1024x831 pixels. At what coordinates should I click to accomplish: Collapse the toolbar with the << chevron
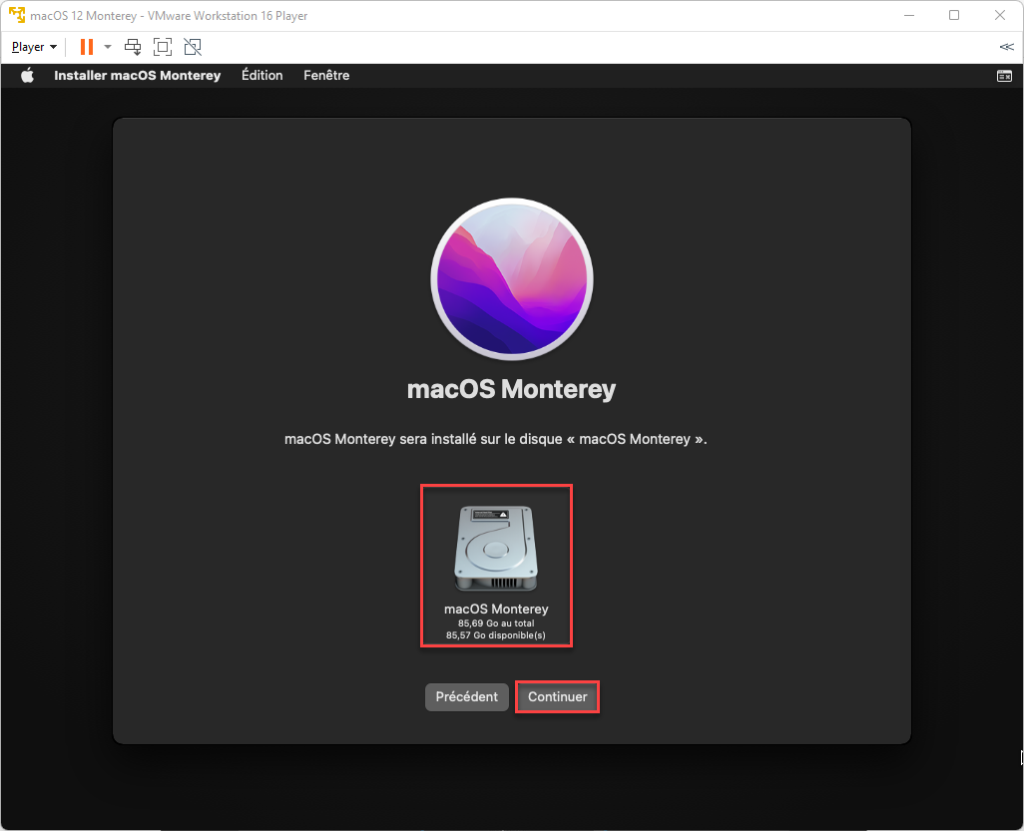click(1006, 46)
